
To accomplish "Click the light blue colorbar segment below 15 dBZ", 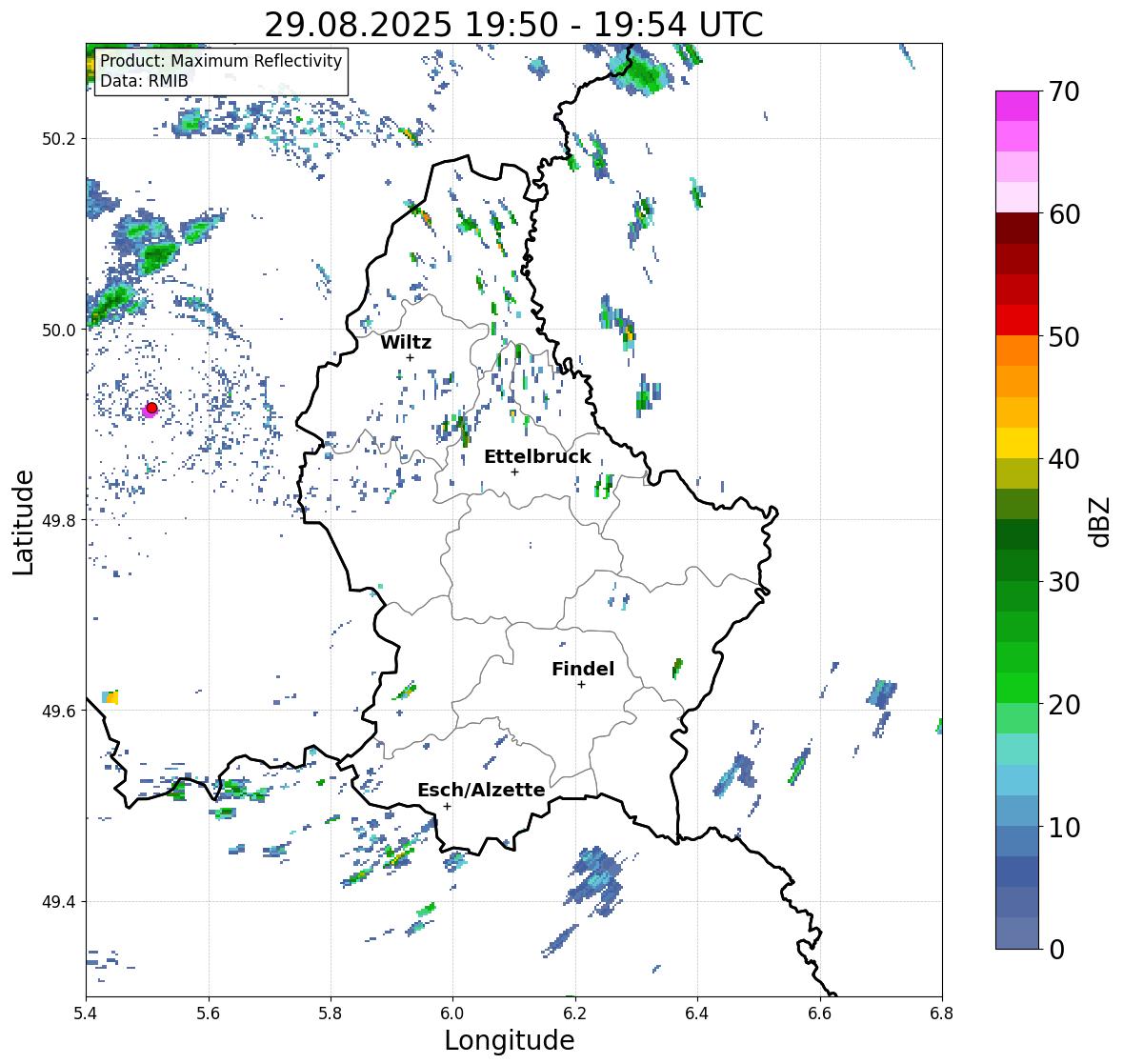I will [x=1017, y=780].
